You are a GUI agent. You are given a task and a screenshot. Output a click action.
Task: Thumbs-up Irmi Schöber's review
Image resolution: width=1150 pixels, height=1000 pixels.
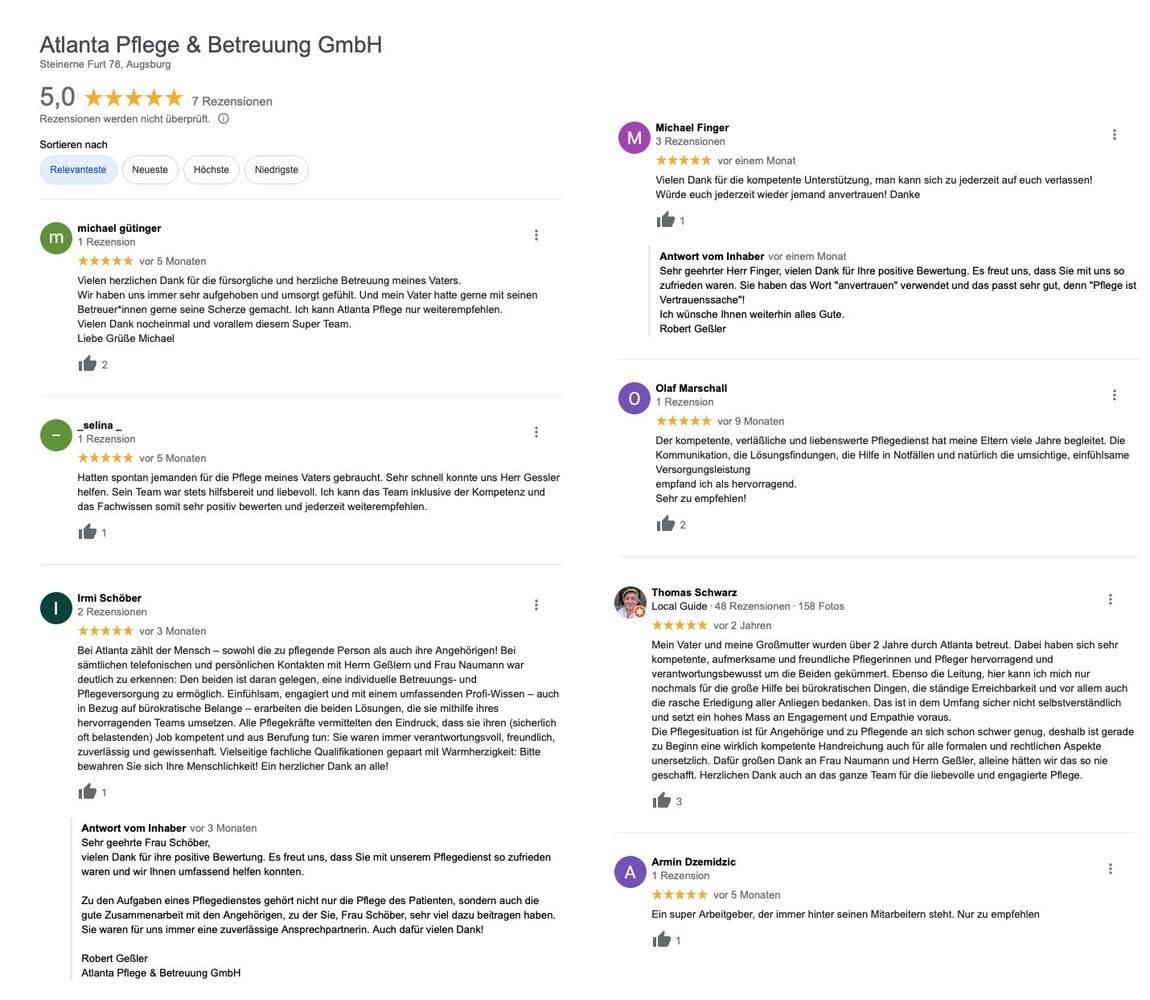87,792
